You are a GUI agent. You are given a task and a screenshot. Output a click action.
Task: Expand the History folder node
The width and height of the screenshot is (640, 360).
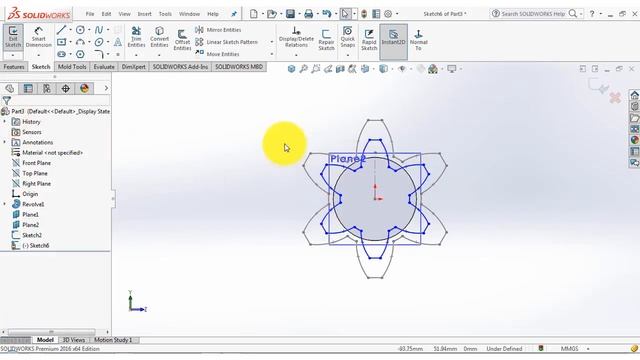(x=5, y=122)
